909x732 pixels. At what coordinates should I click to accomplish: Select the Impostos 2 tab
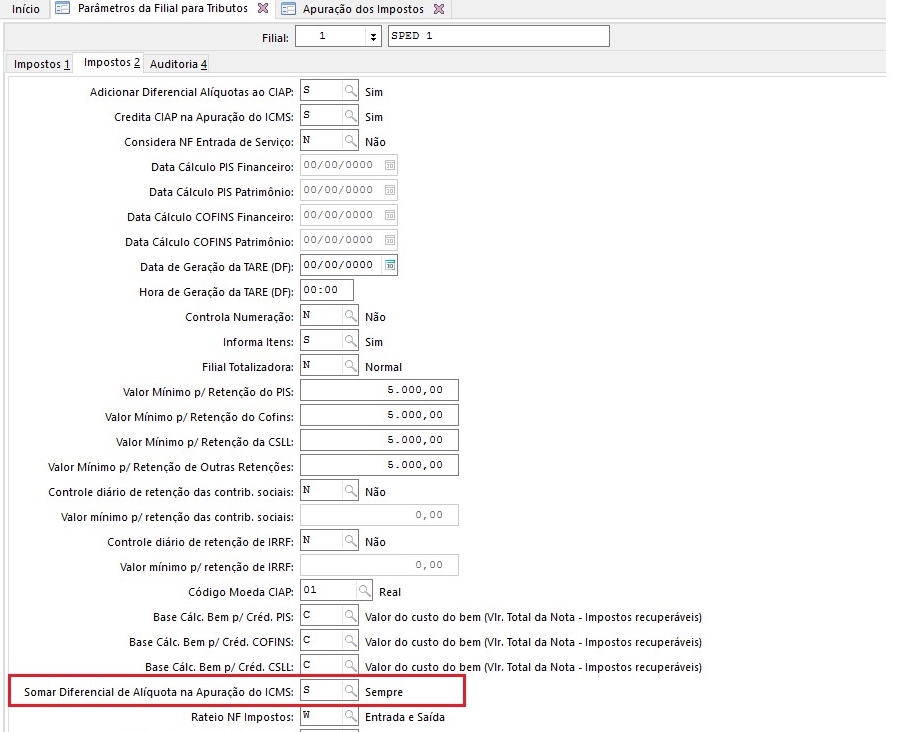click(111, 63)
